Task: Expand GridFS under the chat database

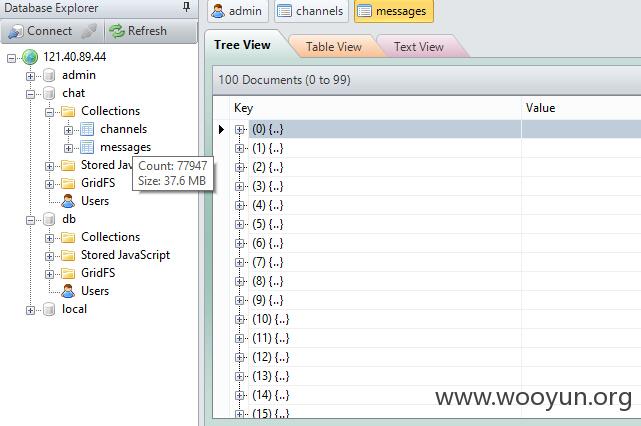Action: click(x=49, y=184)
